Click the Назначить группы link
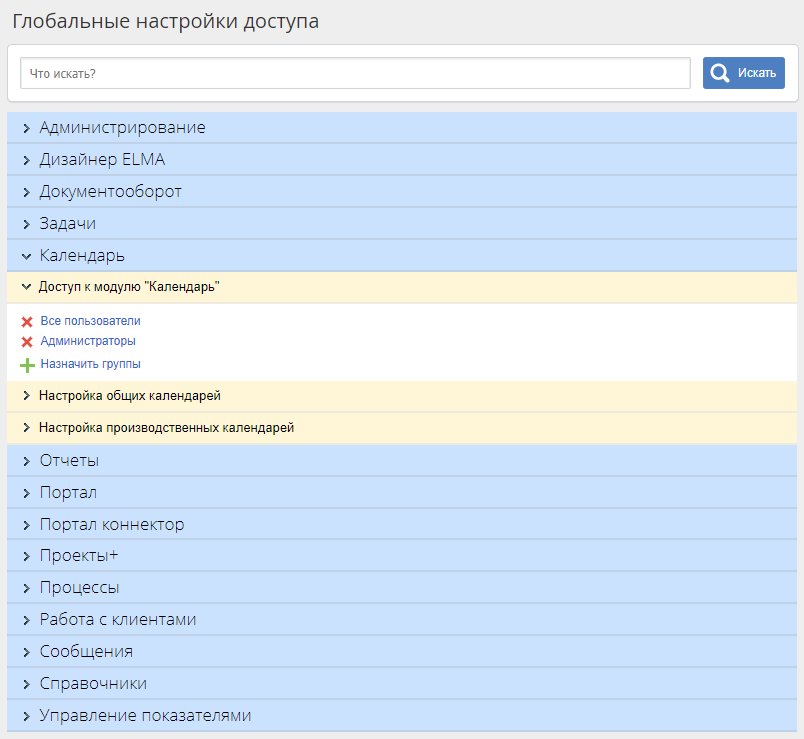804x739 pixels. pos(90,364)
